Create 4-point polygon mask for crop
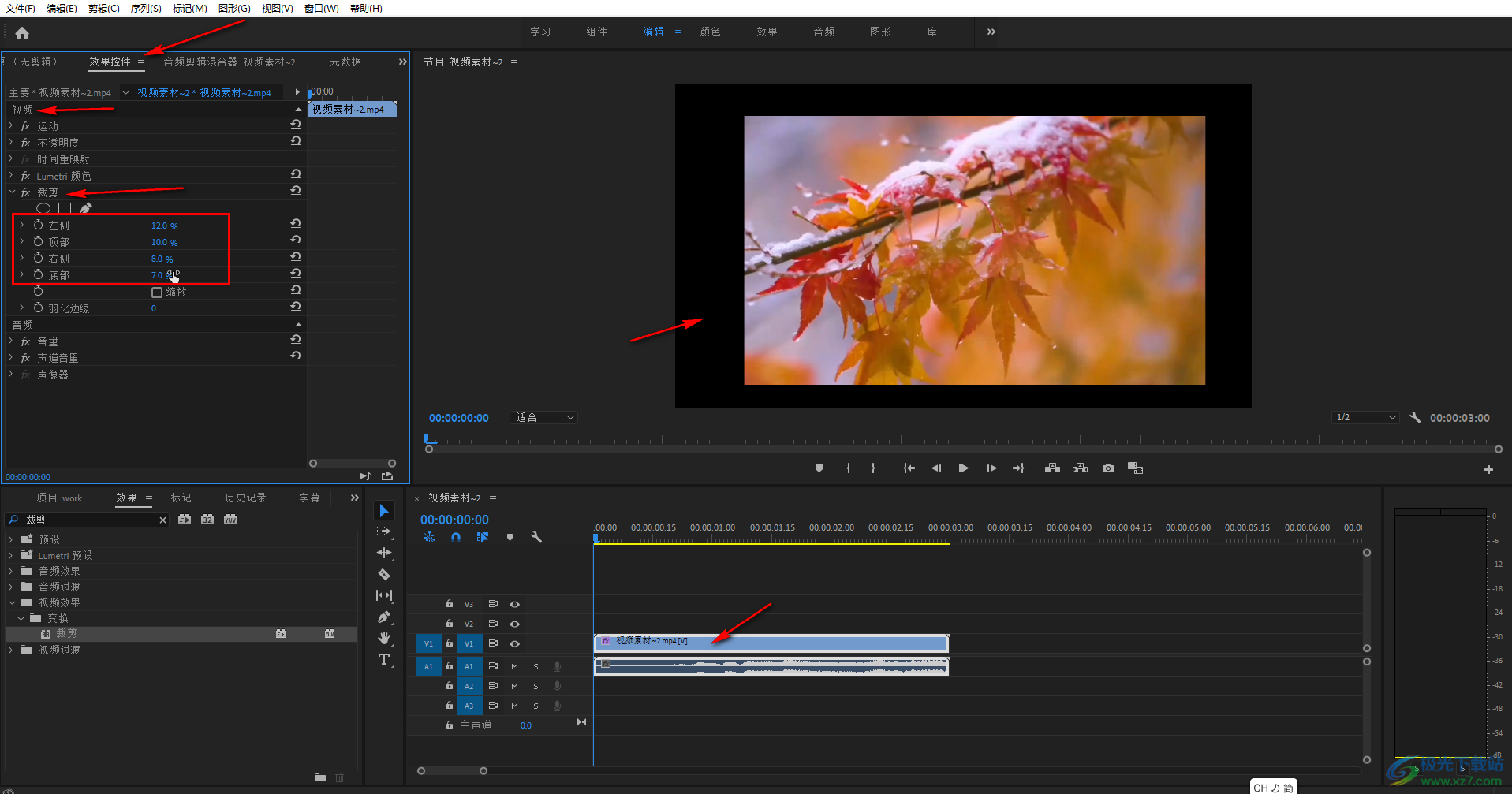Screen dimensions: 1512x794 pos(65,208)
